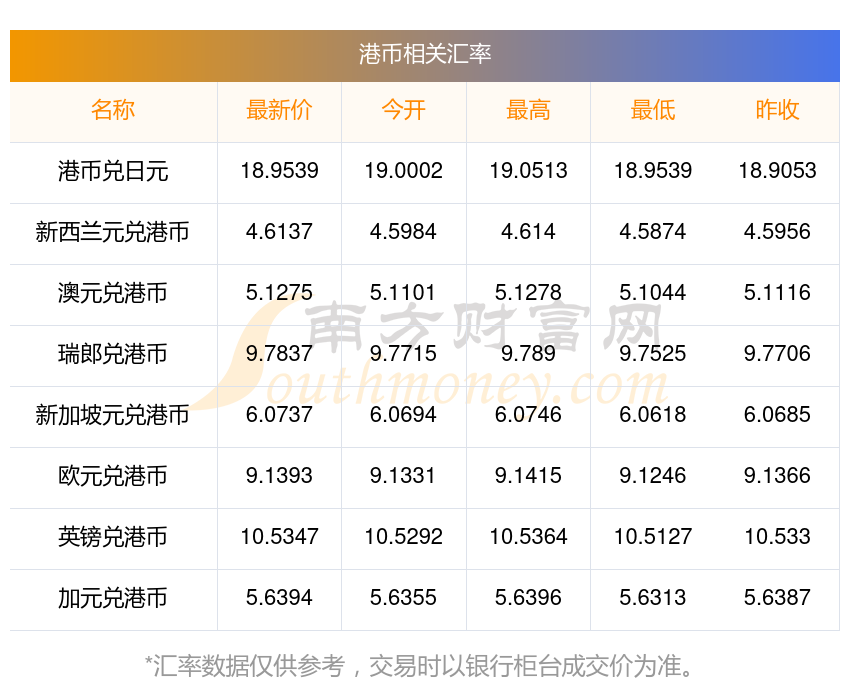The image size is (850, 698).
Task: Click the 5.6396 highest value
Action: 528,597
